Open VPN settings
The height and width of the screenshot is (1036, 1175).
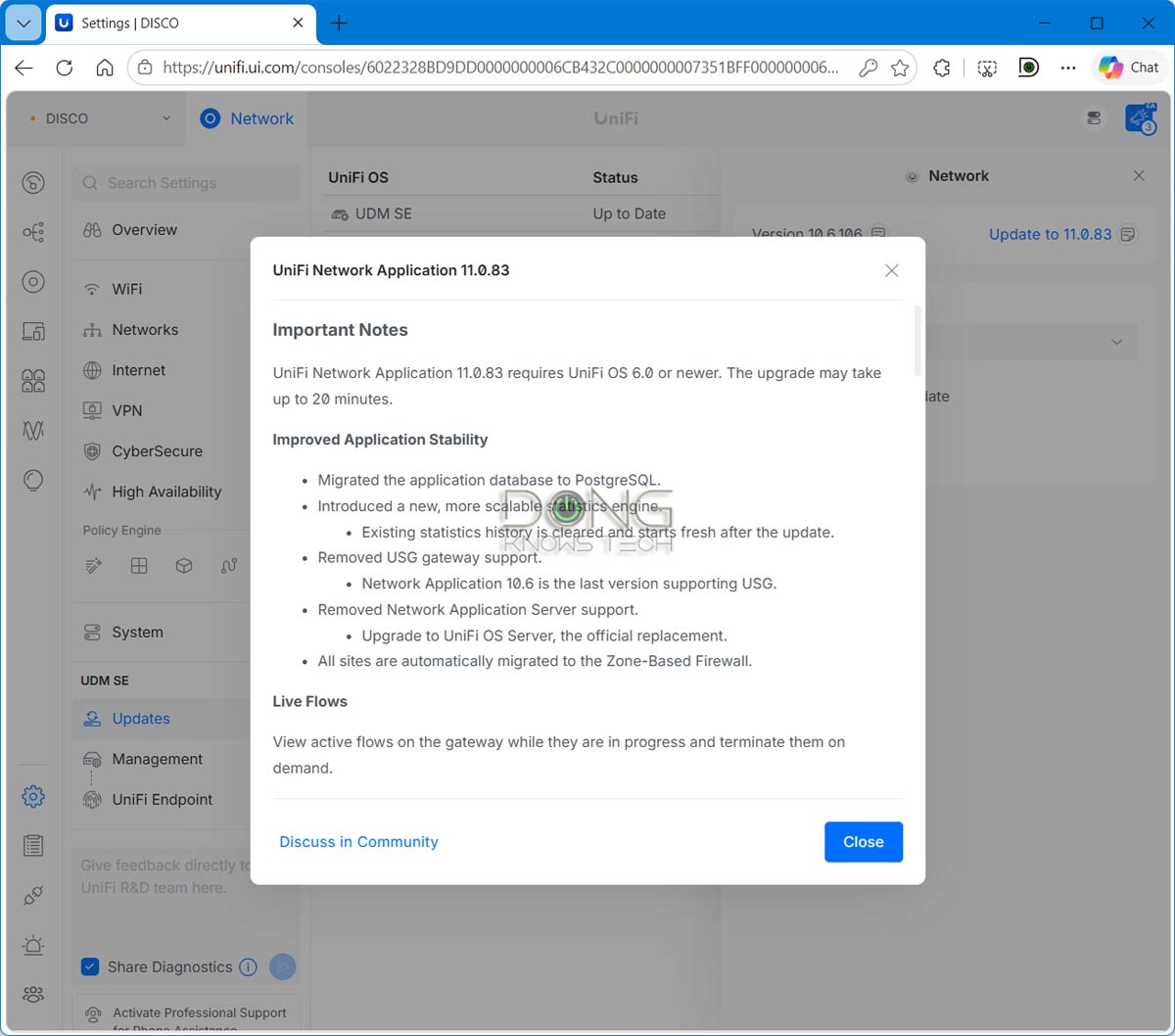(126, 410)
